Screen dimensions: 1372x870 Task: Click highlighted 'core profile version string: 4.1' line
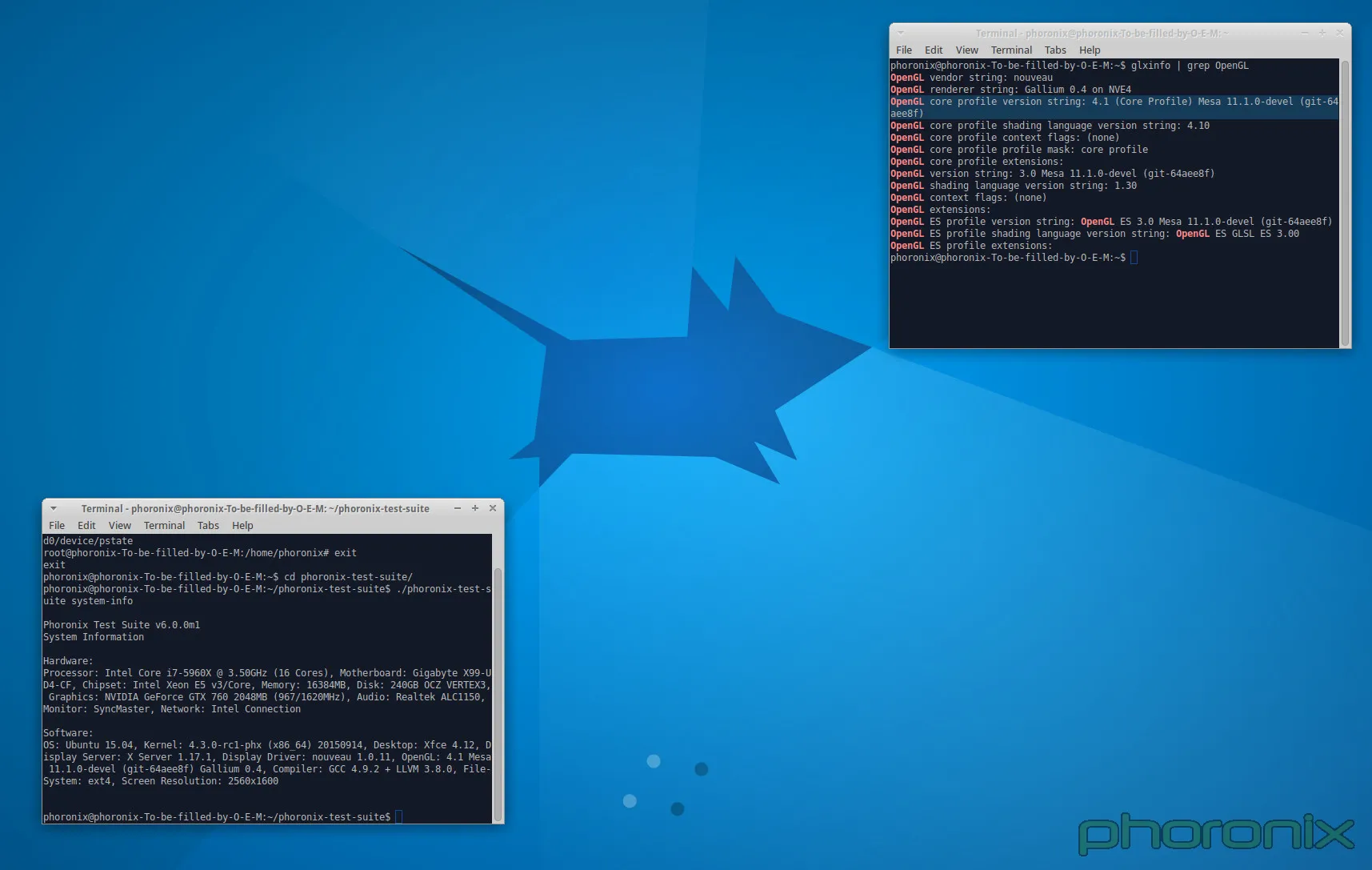pos(1114,107)
